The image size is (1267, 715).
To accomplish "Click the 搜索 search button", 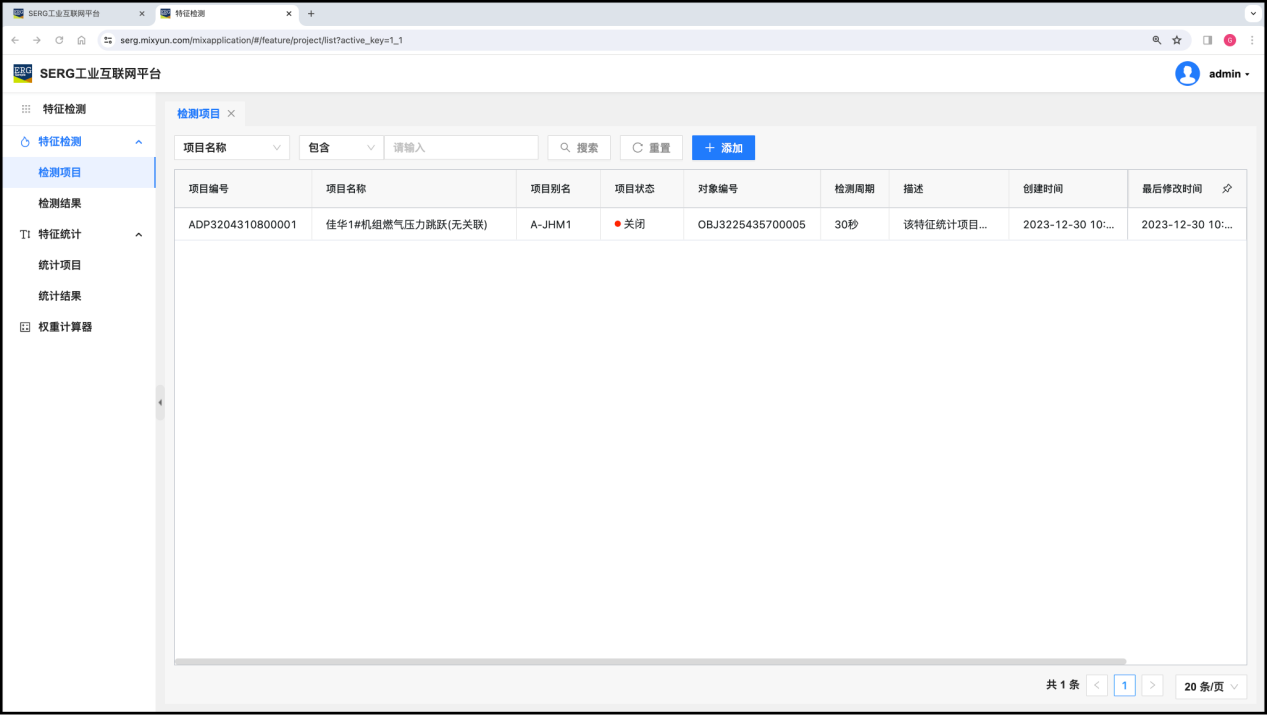I will pyautogui.click(x=579, y=148).
